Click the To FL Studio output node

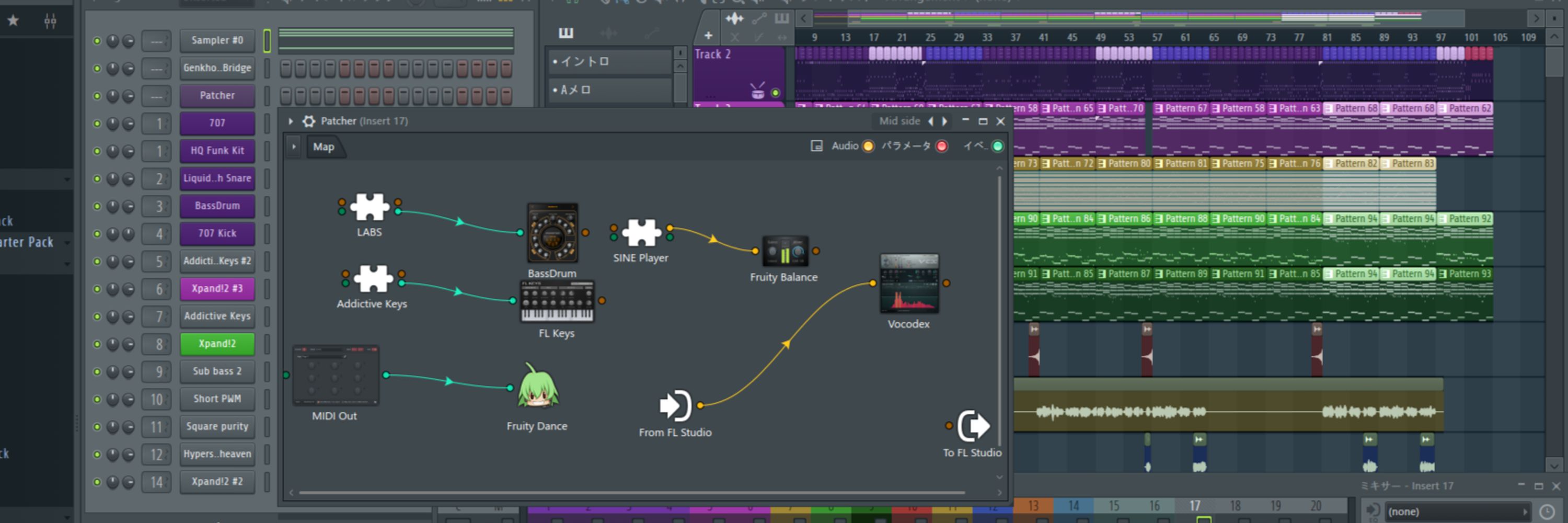click(973, 426)
